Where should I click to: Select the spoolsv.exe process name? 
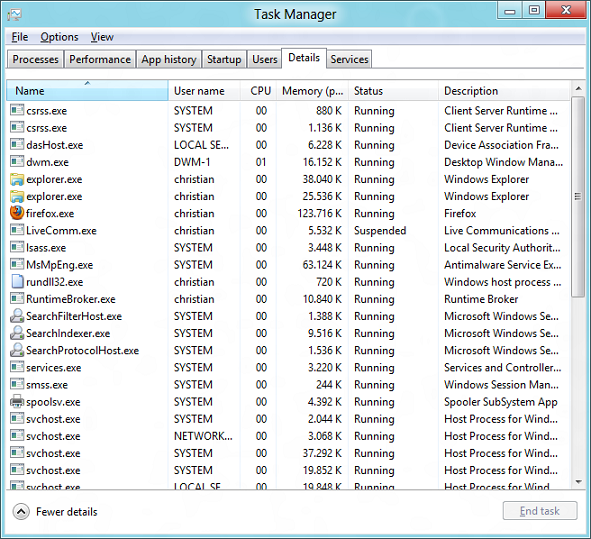coord(53,402)
